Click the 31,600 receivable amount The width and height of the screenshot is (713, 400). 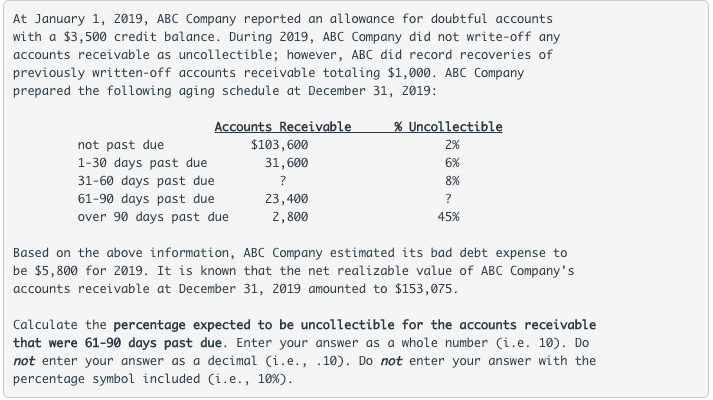point(286,162)
